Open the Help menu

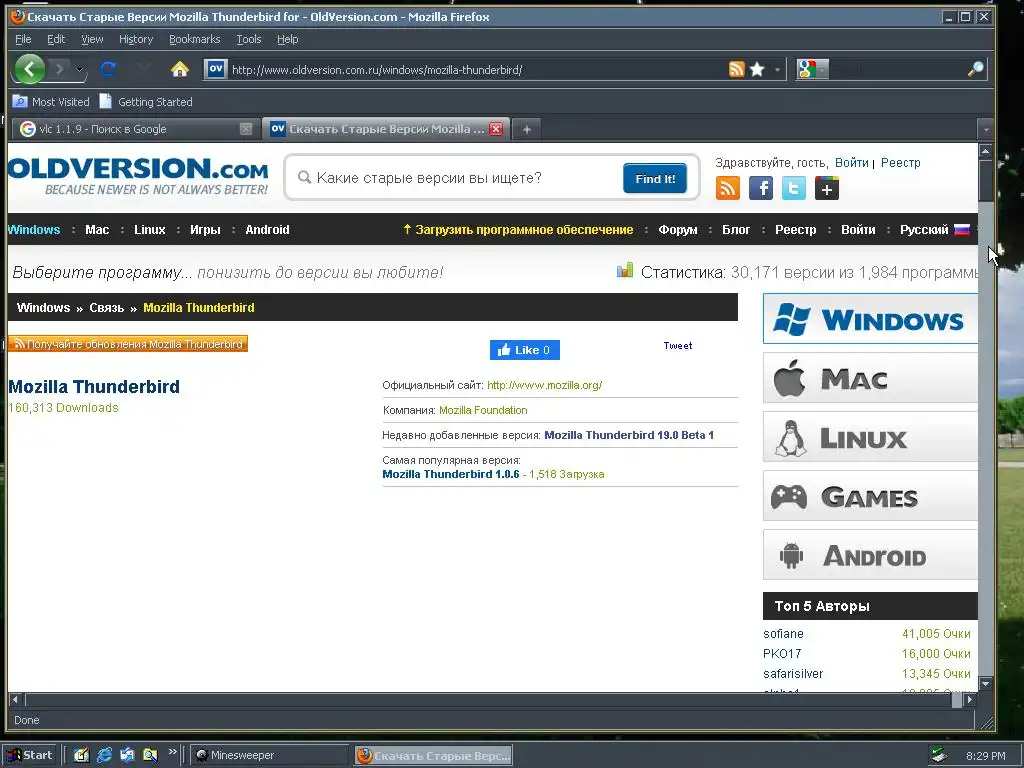pos(287,39)
